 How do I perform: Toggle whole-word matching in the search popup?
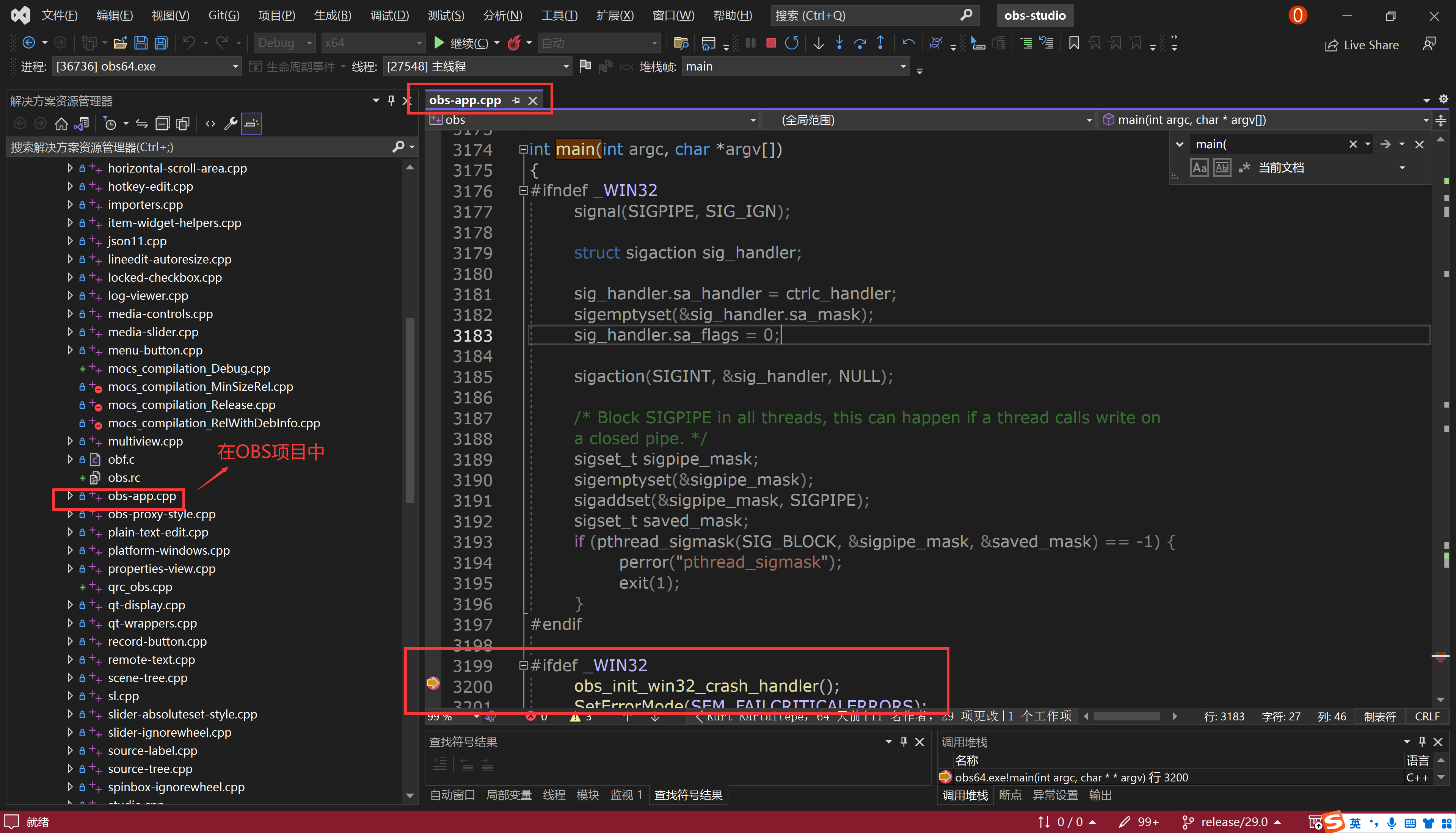[1222, 167]
